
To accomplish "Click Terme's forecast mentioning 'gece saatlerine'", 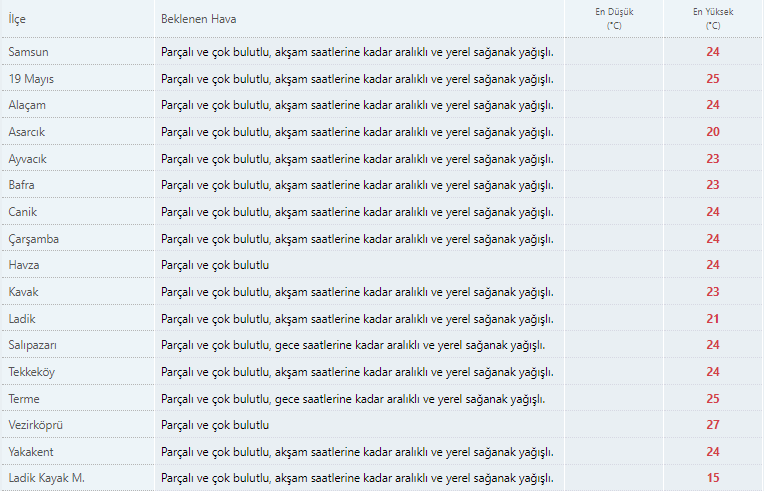I will [353, 399].
